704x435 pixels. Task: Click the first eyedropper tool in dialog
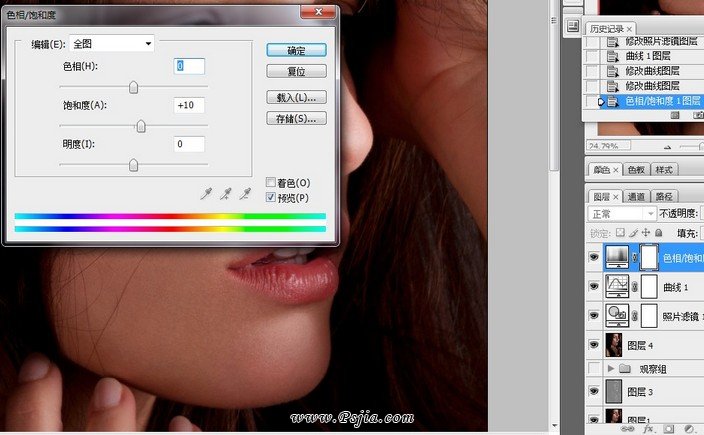pyautogui.click(x=206, y=193)
